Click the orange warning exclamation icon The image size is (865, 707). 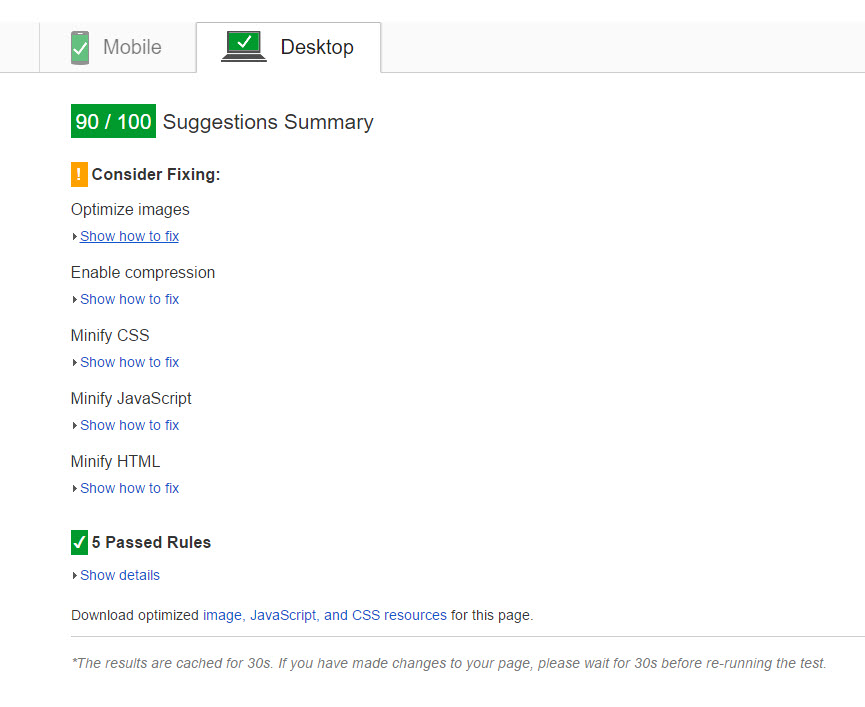[79, 174]
